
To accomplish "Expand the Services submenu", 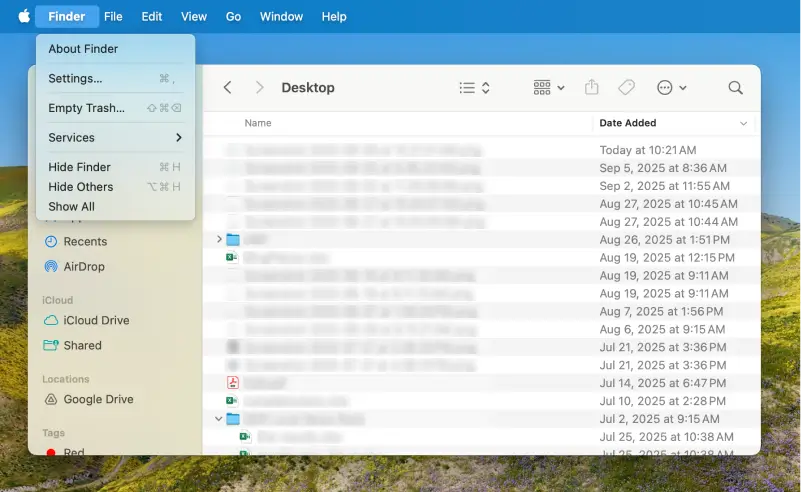I will coord(115,138).
